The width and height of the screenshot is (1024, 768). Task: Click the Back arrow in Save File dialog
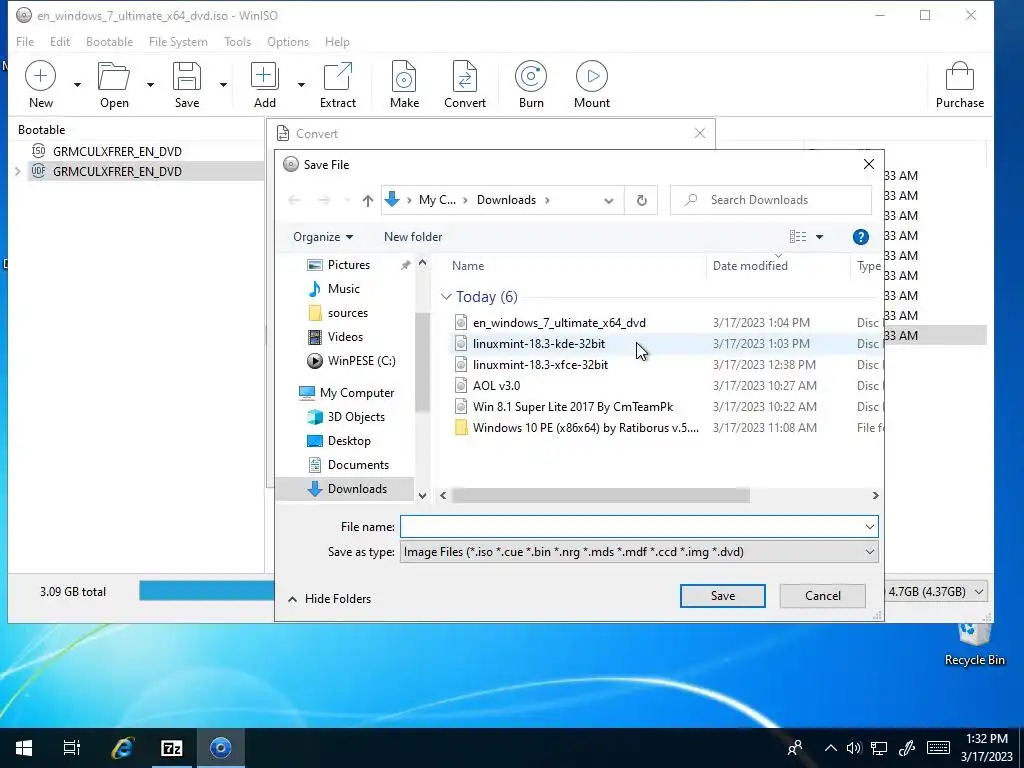click(x=295, y=200)
